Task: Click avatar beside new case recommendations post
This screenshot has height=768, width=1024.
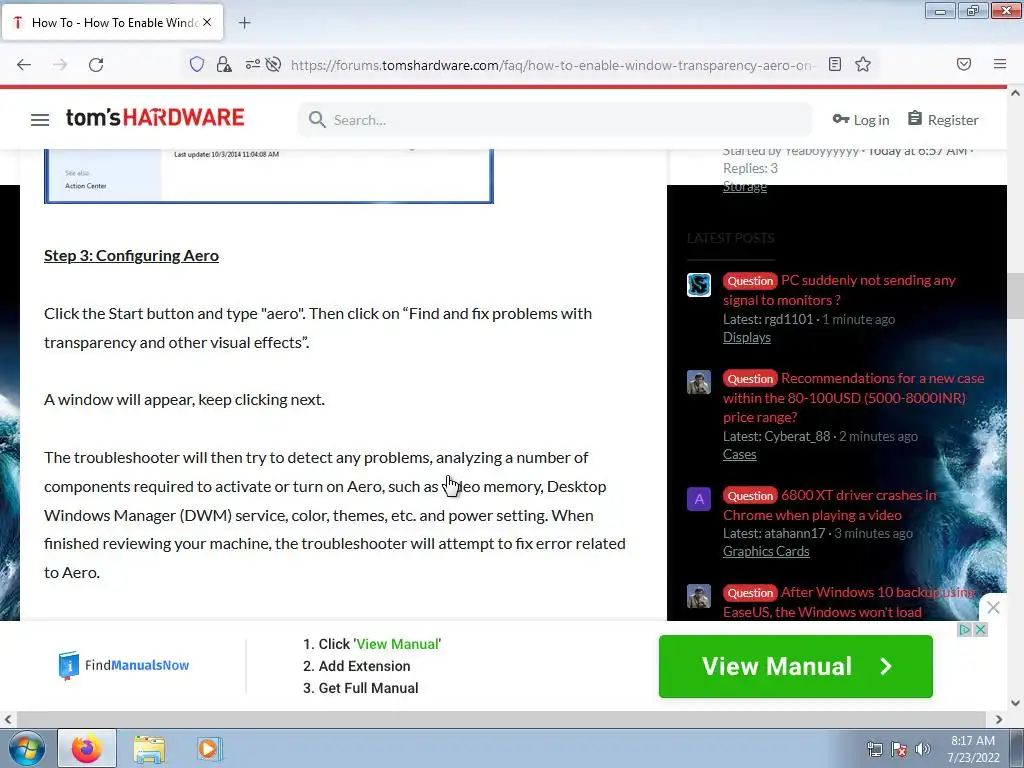Action: tap(699, 382)
